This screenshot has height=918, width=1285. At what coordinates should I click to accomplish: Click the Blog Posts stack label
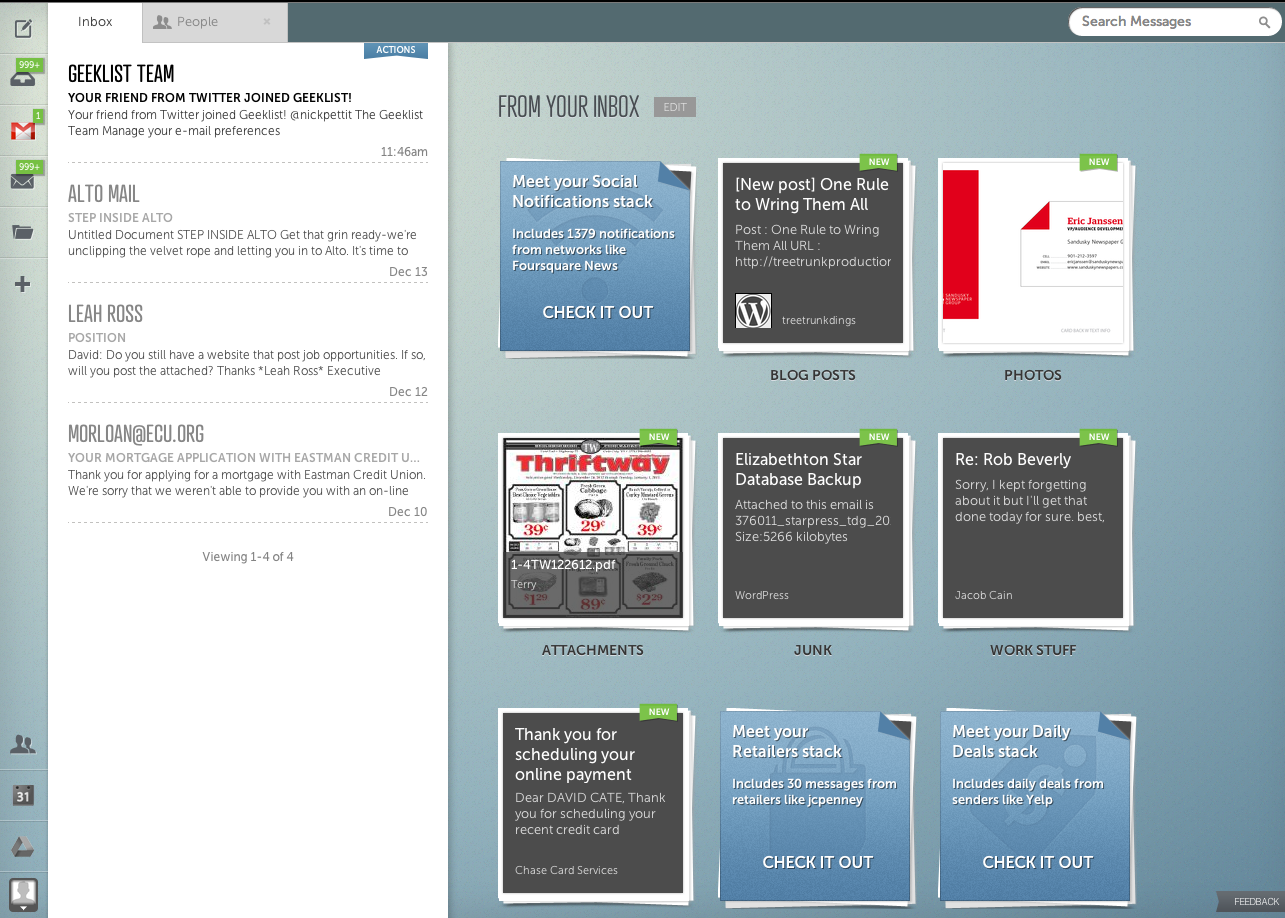813,375
